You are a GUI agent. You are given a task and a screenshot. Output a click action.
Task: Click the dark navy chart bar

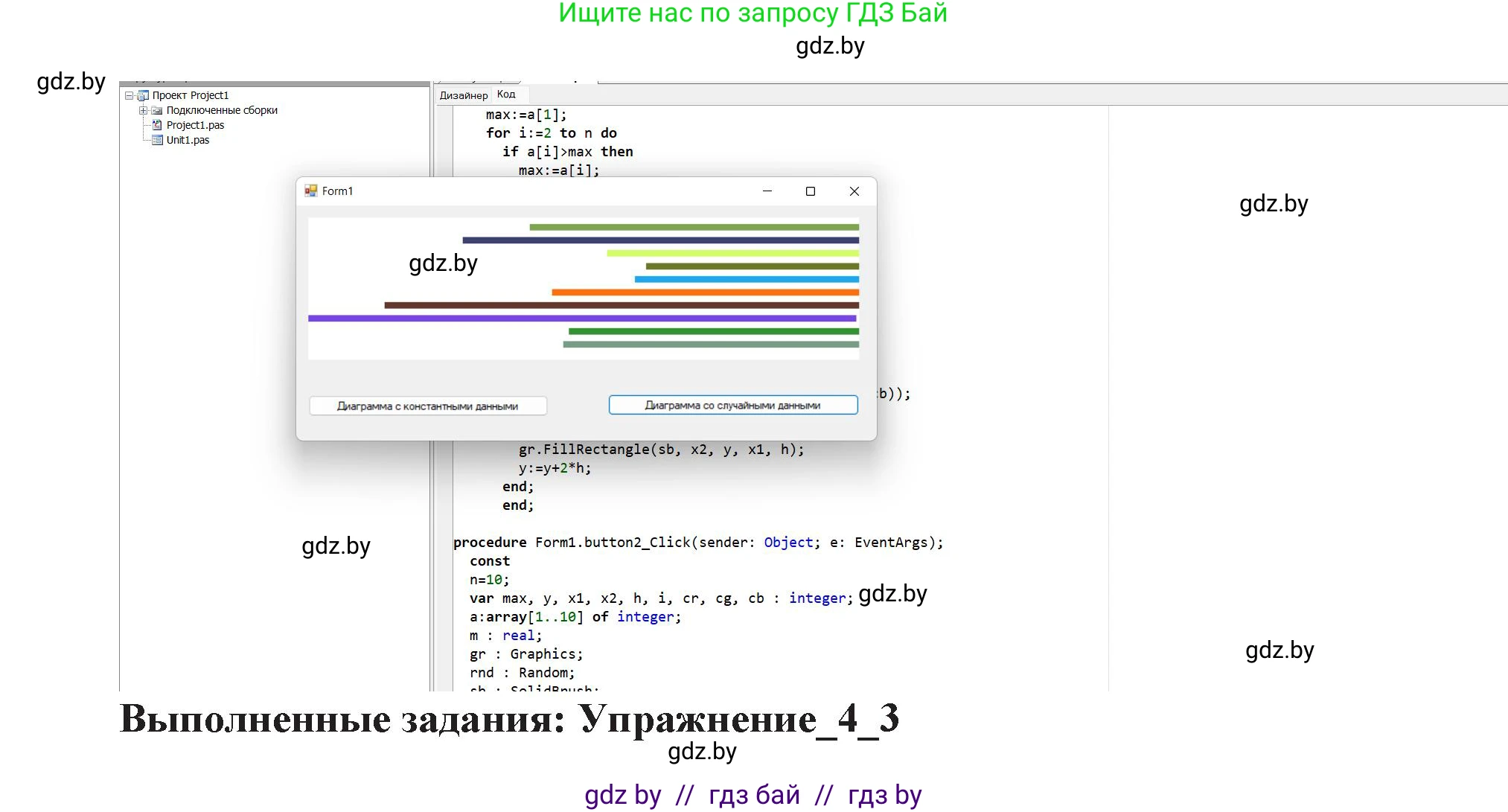(659, 240)
